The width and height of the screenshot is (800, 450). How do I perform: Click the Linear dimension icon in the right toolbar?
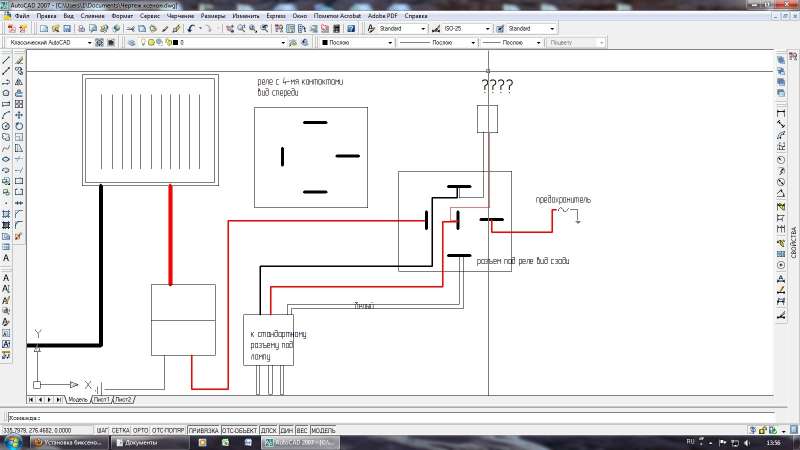click(781, 113)
